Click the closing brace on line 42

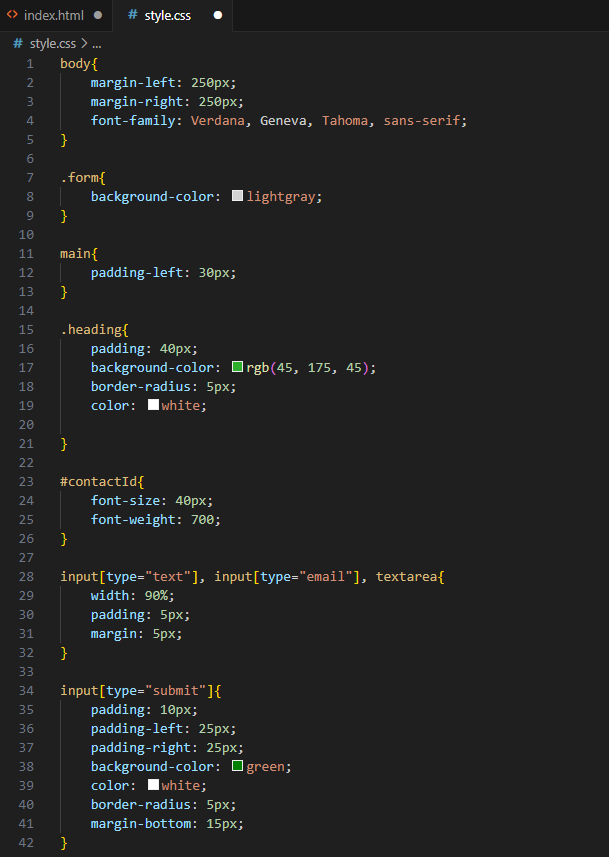coord(64,842)
